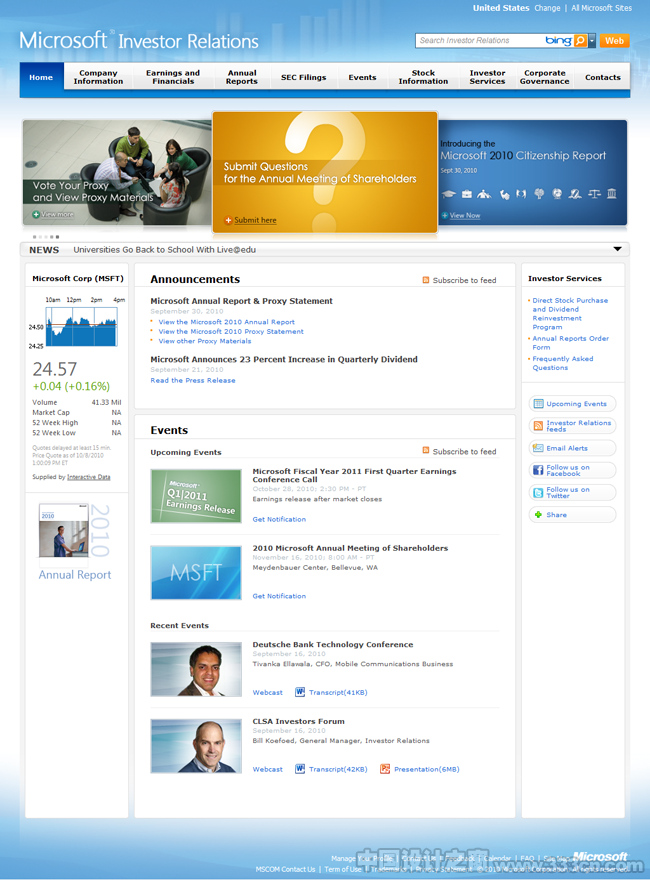650x880 pixels.
Task: Open the 2010 Annual Report cover thumbnail
Action: pos(64,530)
